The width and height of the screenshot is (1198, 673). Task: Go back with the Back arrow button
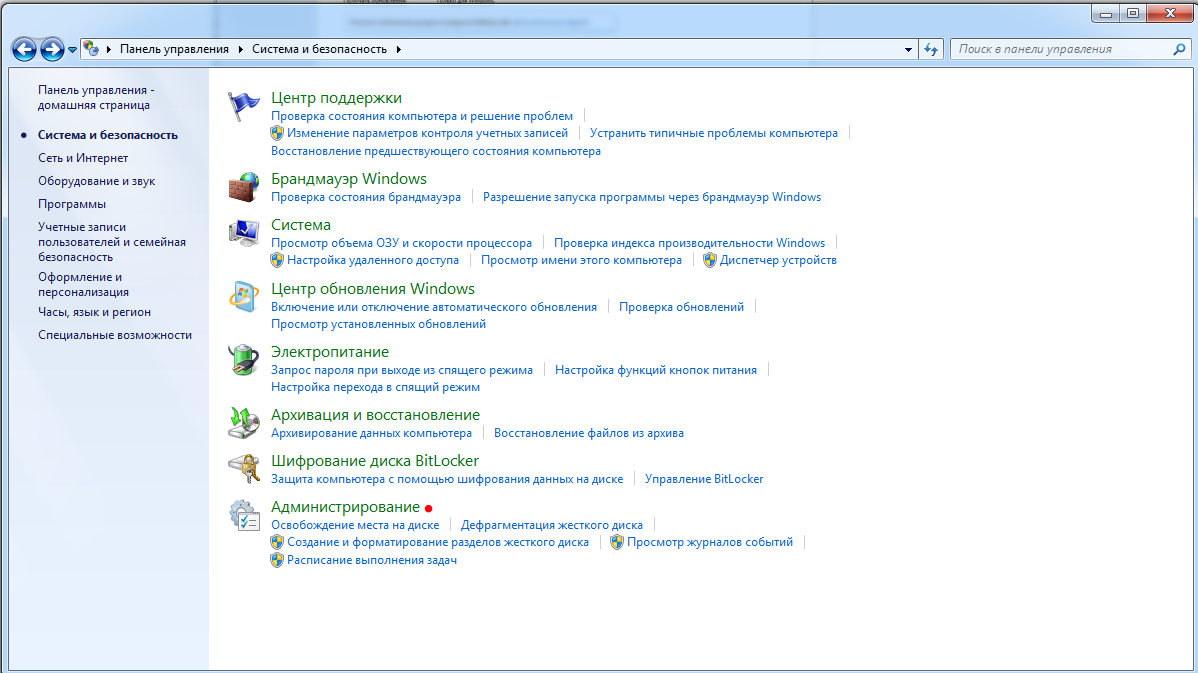coord(24,50)
